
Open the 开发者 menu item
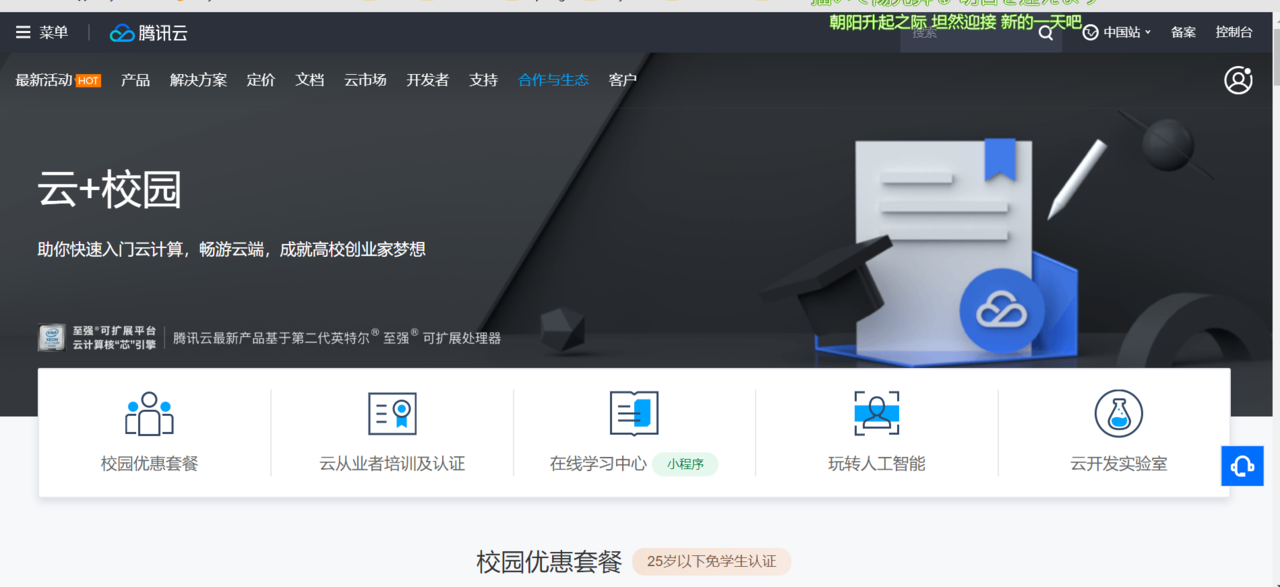(428, 80)
